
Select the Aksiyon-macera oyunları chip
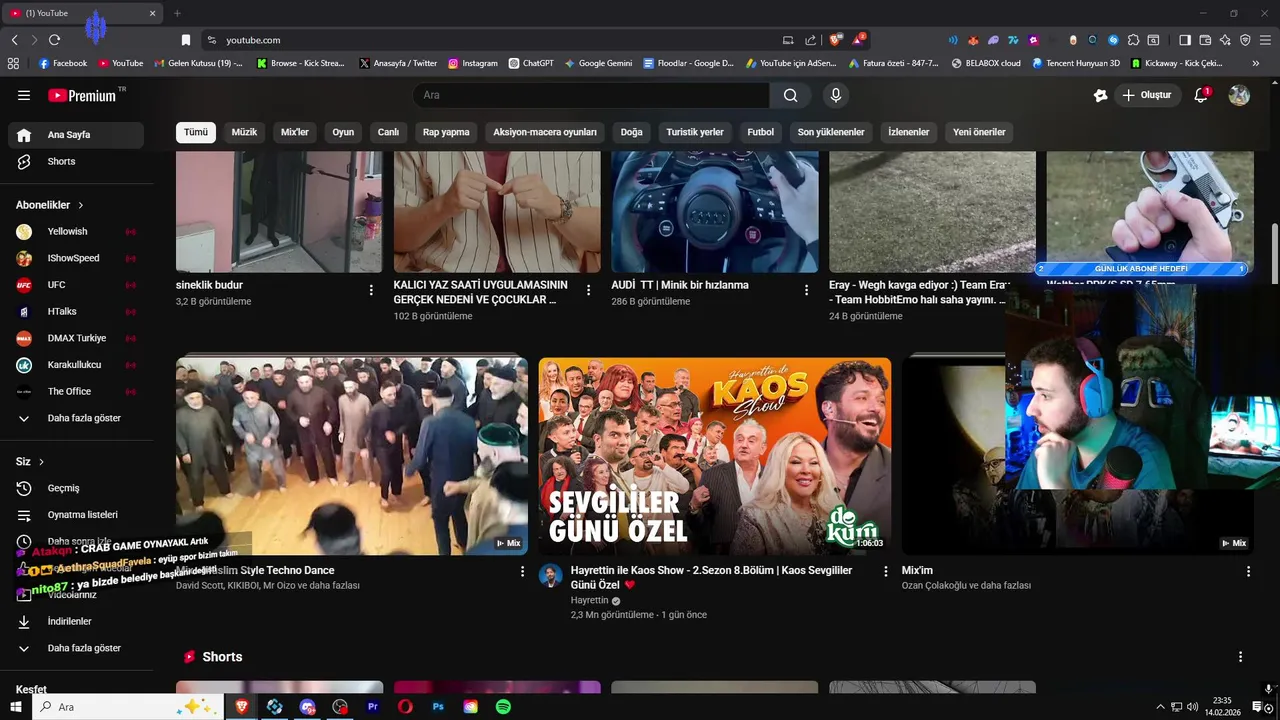tap(545, 132)
